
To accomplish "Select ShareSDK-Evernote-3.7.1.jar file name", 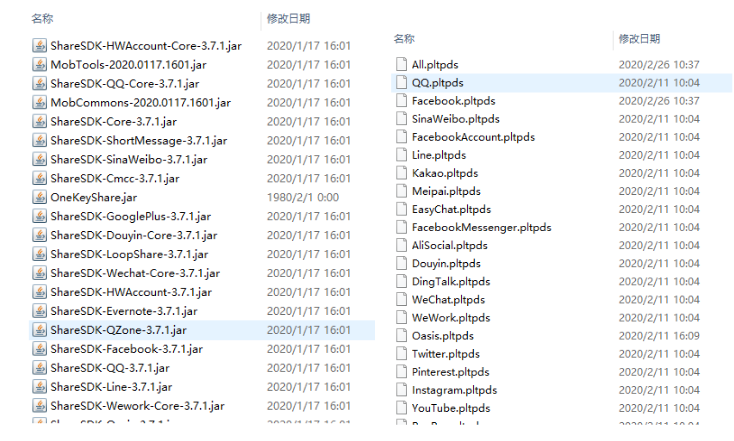I will click(x=124, y=311).
